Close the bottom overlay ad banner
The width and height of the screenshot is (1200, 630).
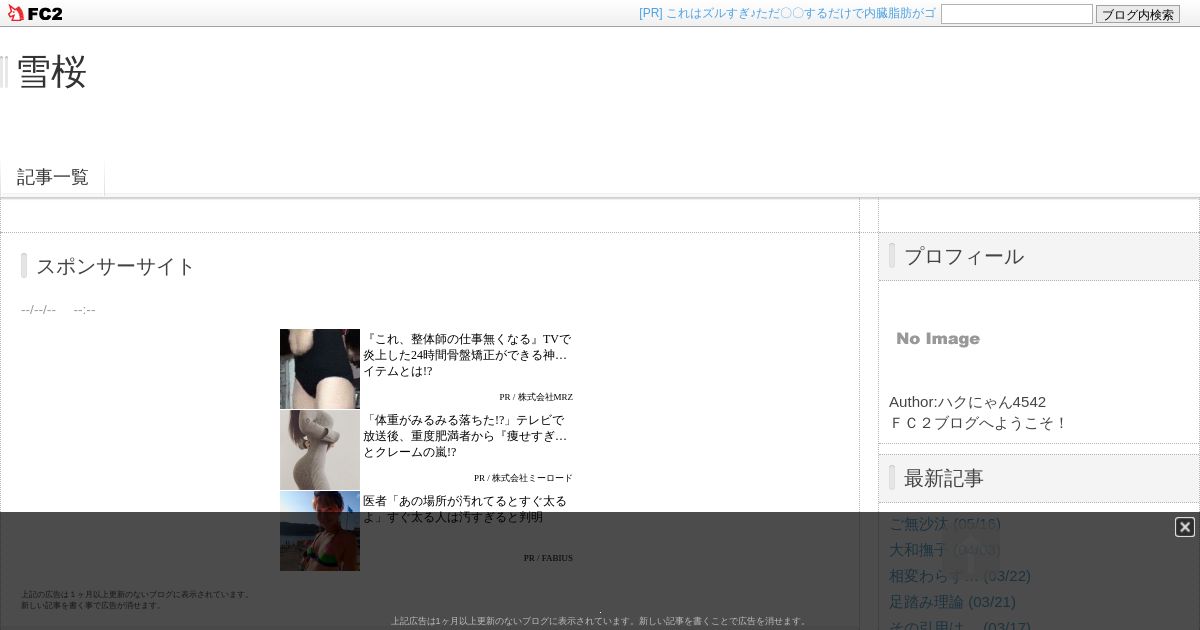(1185, 527)
